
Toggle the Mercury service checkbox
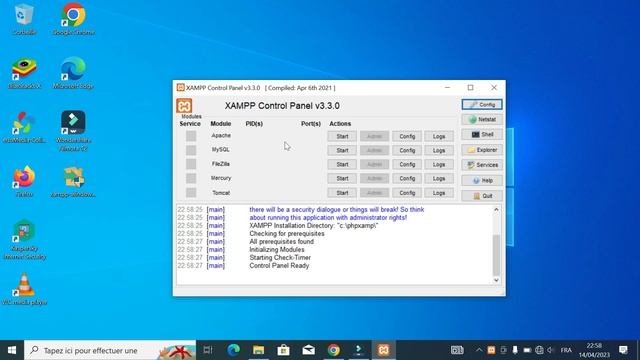(191, 178)
